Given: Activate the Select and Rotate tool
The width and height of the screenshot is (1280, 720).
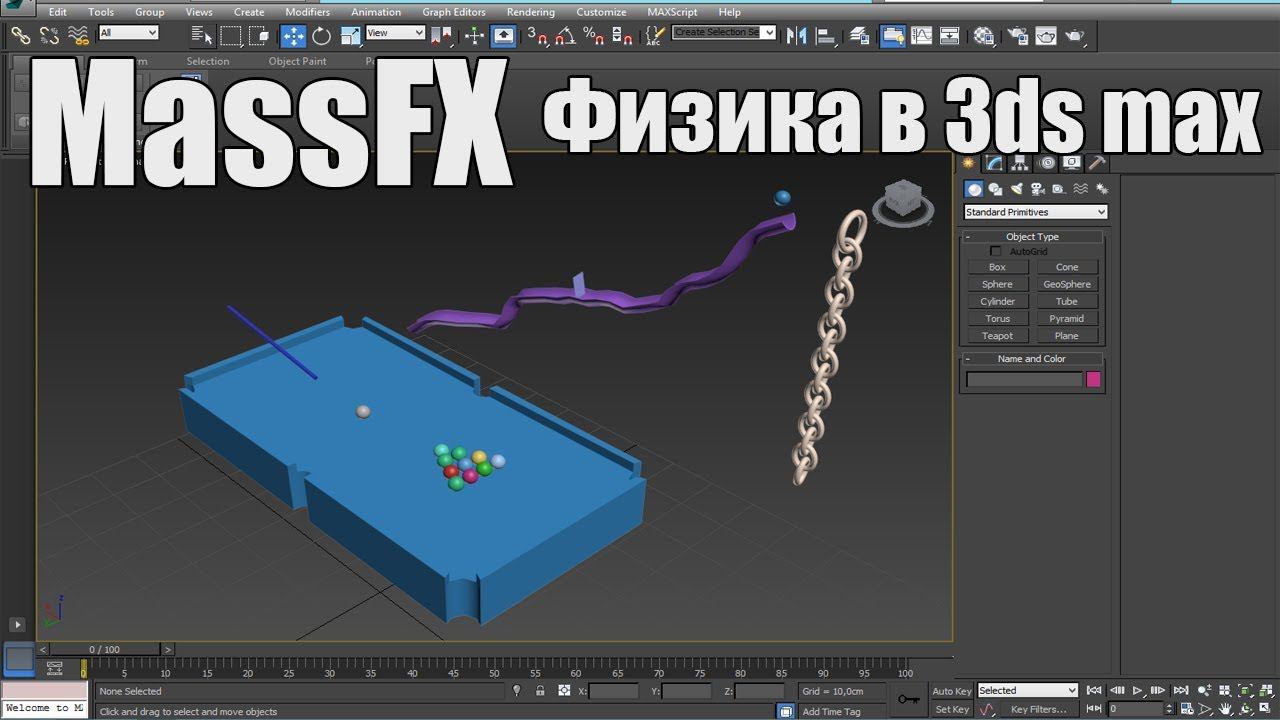Looking at the screenshot, I should point(321,36).
